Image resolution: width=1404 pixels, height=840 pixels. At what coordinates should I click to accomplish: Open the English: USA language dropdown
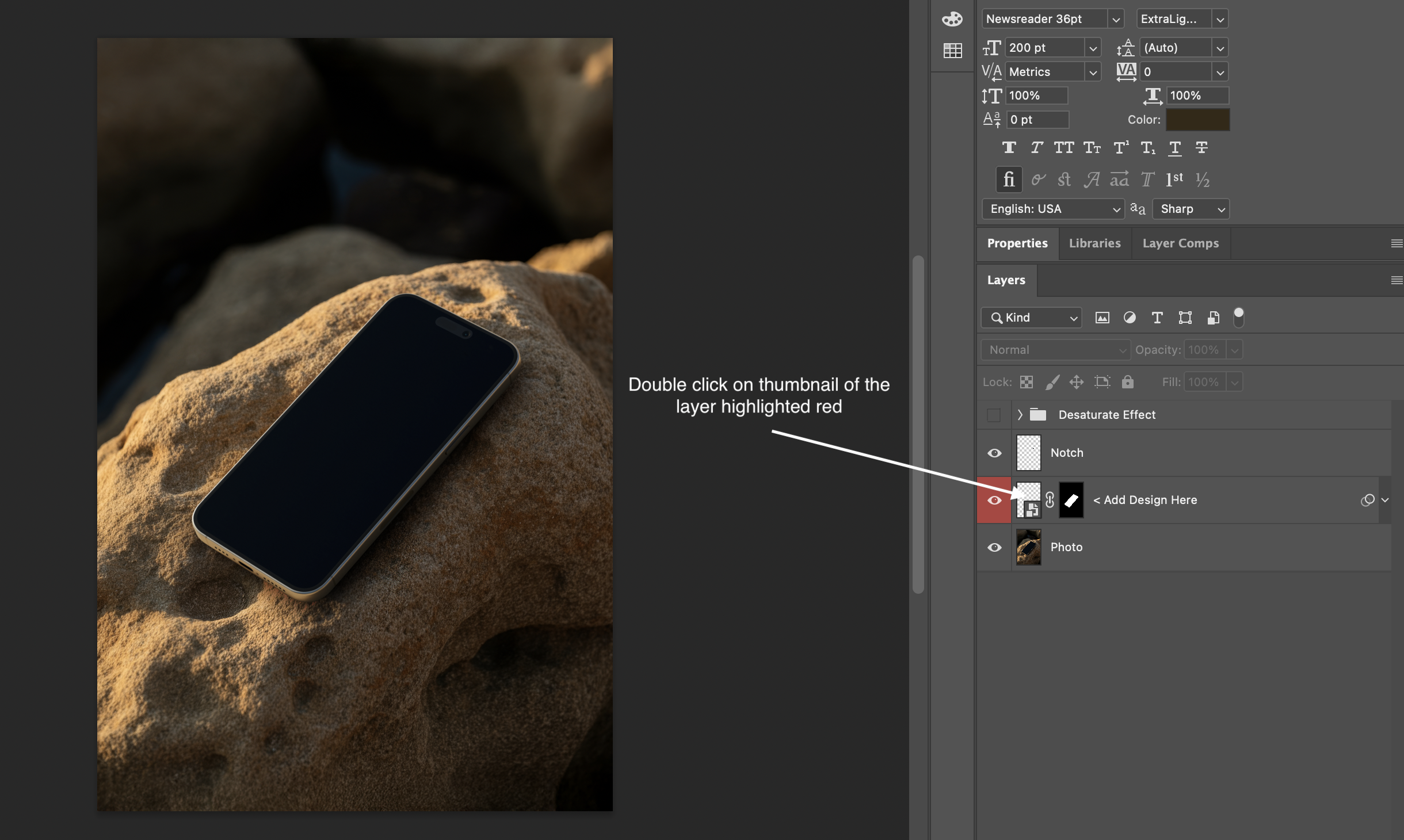(x=1053, y=209)
